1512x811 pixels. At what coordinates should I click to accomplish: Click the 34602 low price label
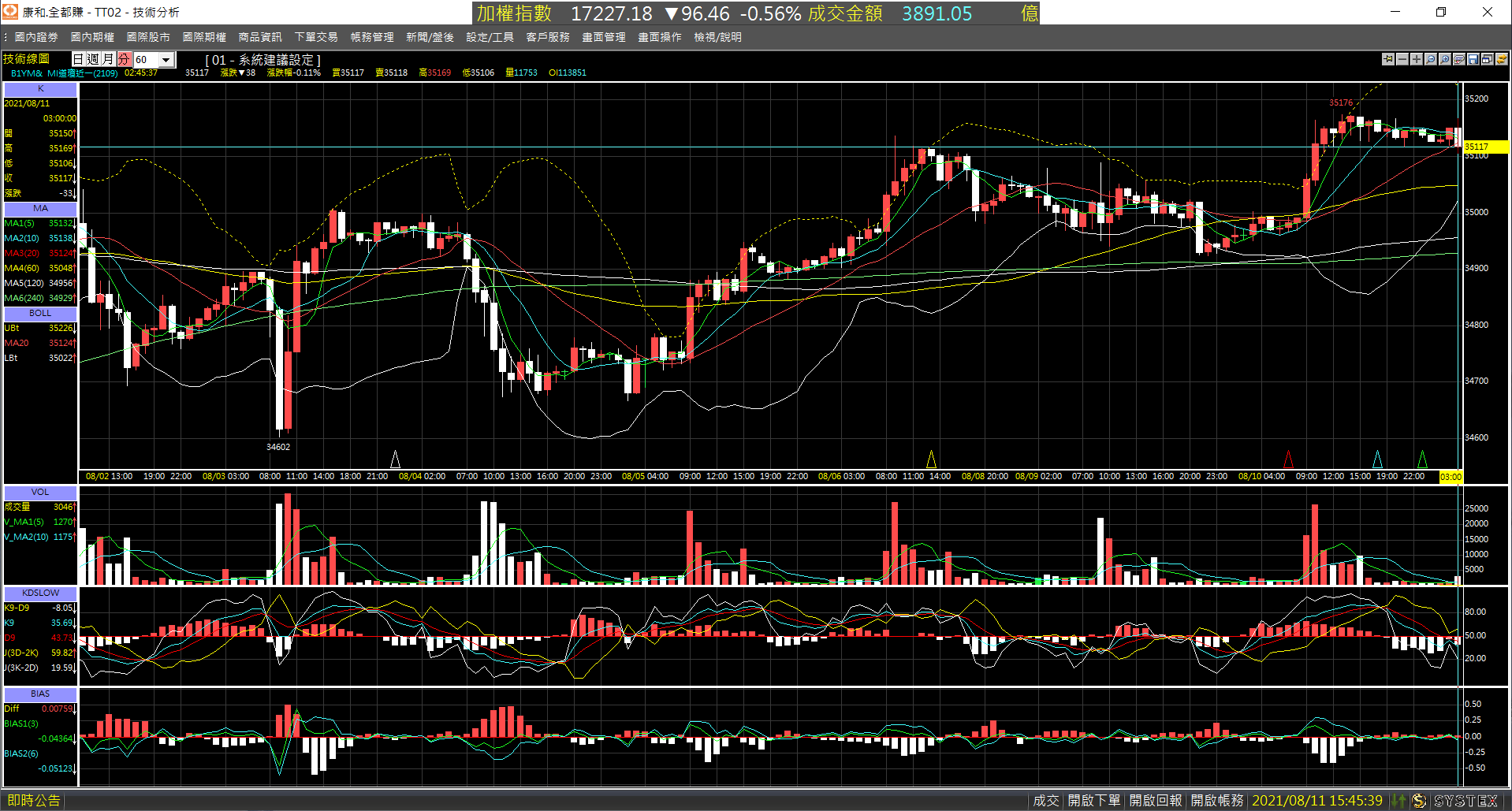click(278, 447)
